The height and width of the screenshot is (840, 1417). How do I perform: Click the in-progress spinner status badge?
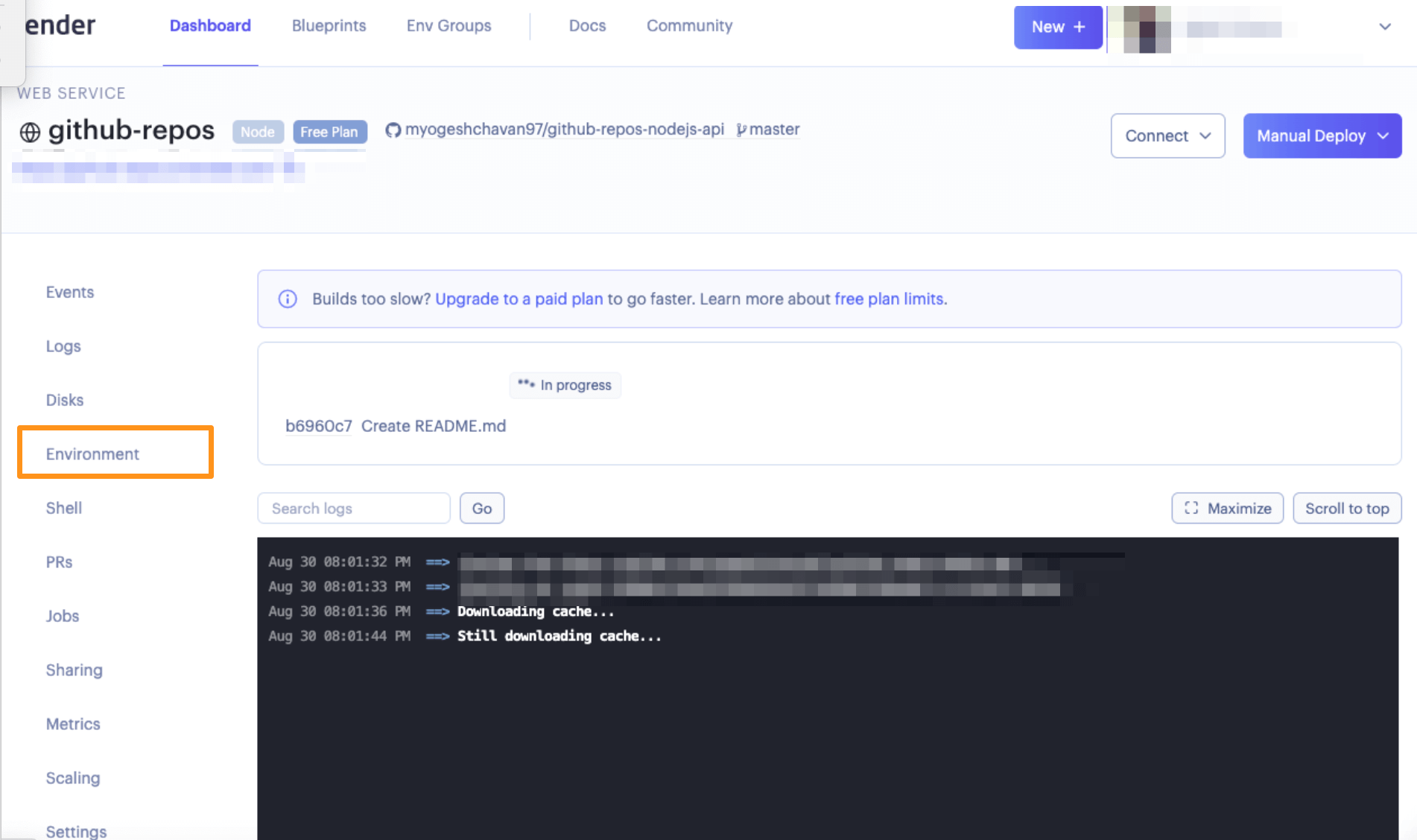(565, 385)
